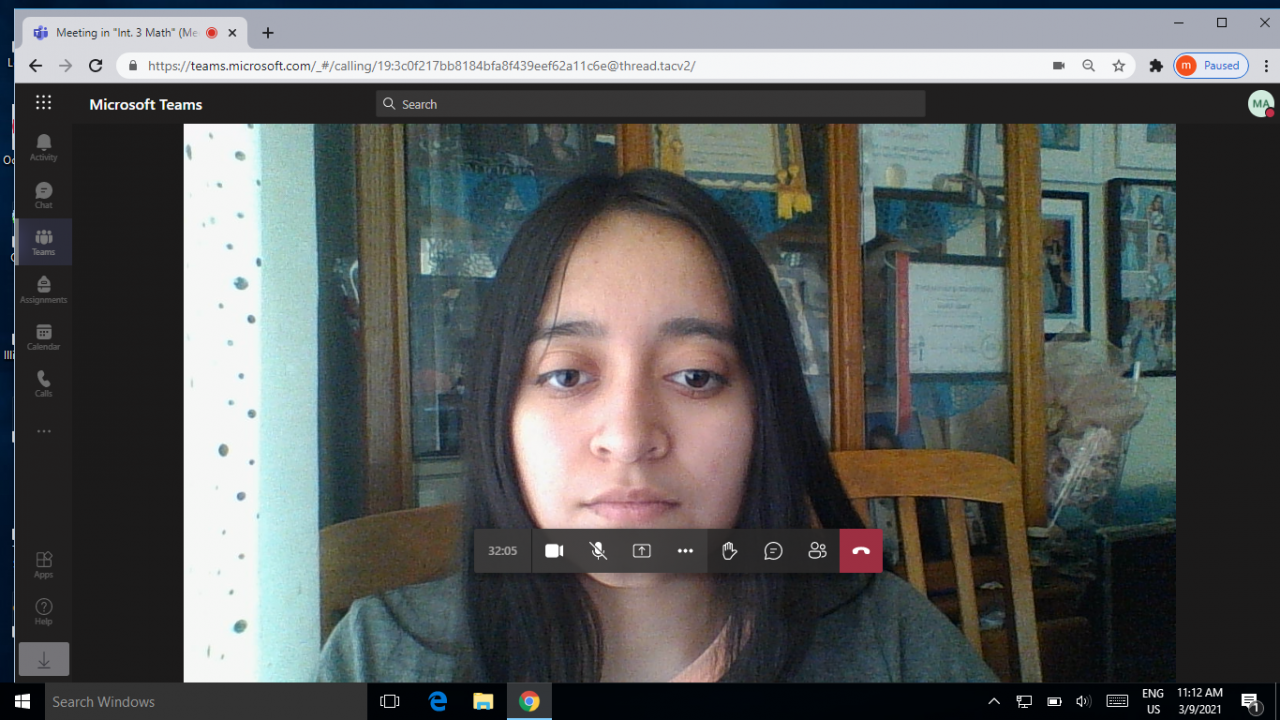Open the share screen tray
Screen dimensions: 1280x720
pyautogui.click(x=642, y=551)
